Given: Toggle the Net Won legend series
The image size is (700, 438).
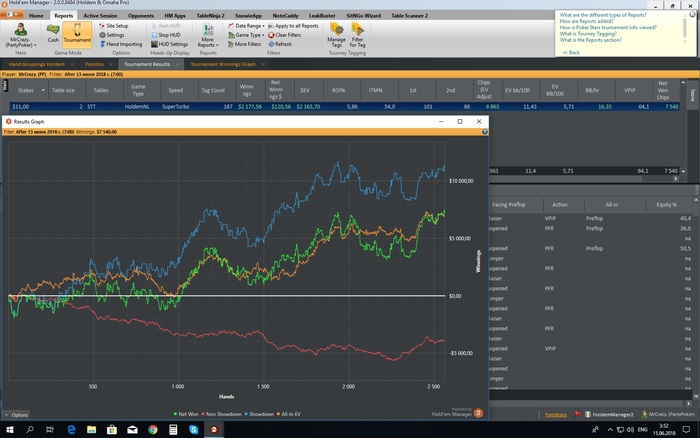Looking at the screenshot, I should click(x=186, y=414).
